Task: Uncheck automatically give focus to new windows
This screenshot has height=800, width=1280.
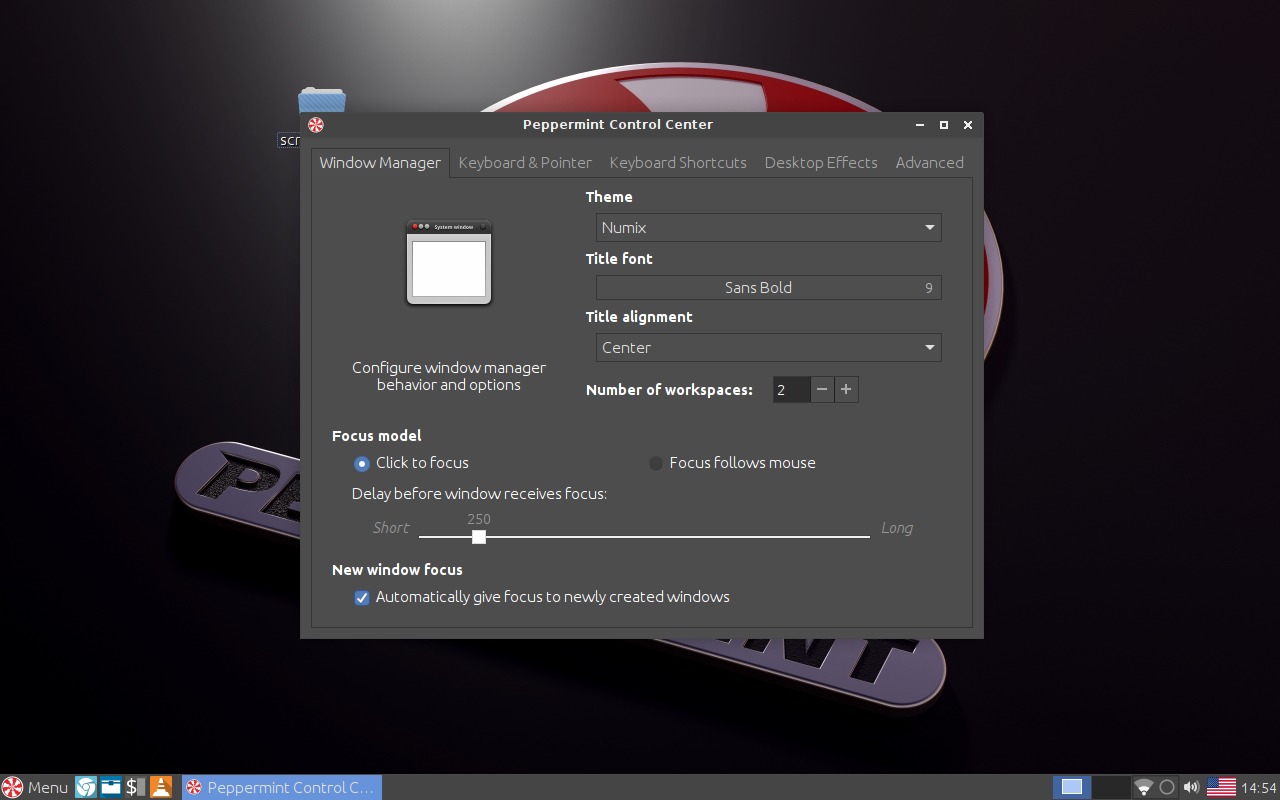Action: click(x=361, y=597)
